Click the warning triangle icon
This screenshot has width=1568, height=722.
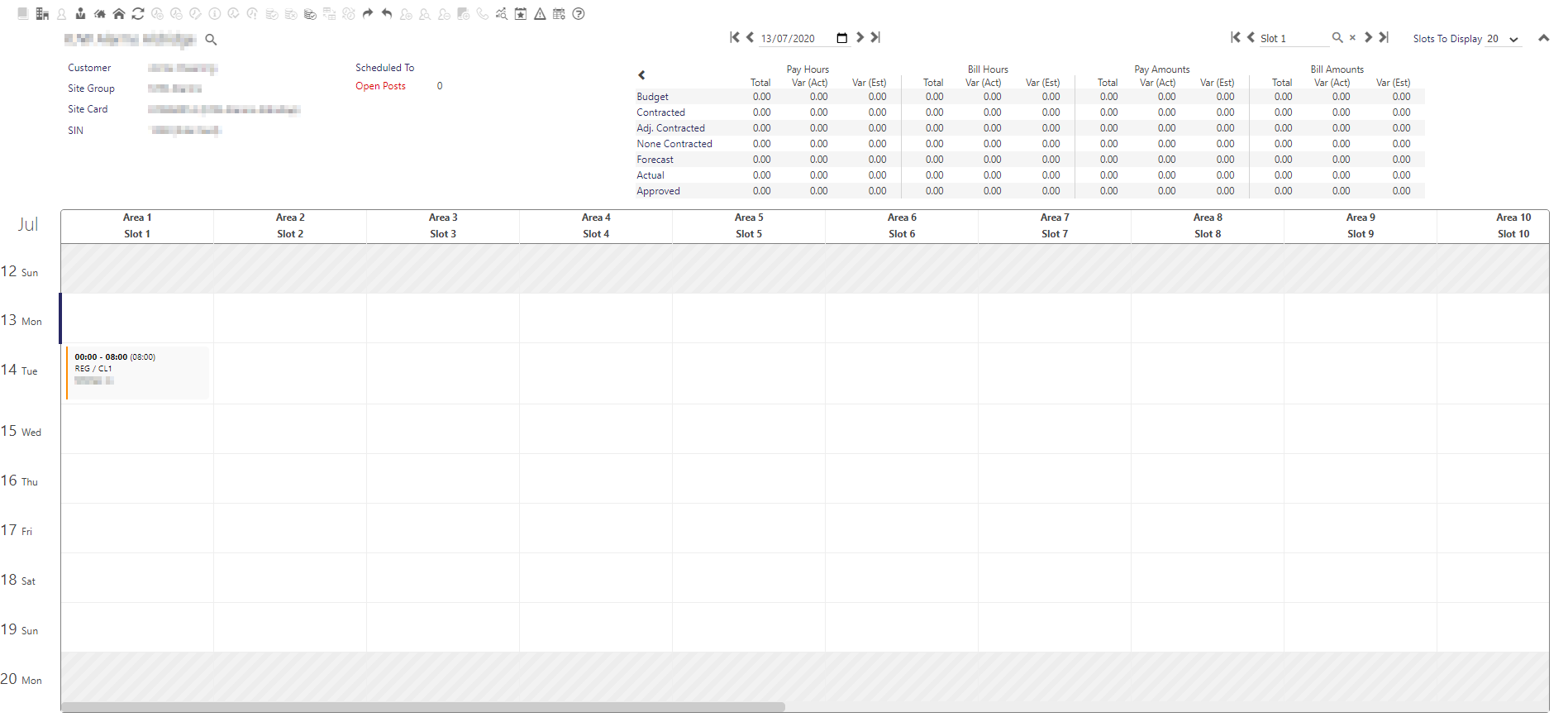pyautogui.click(x=540, y=14)
